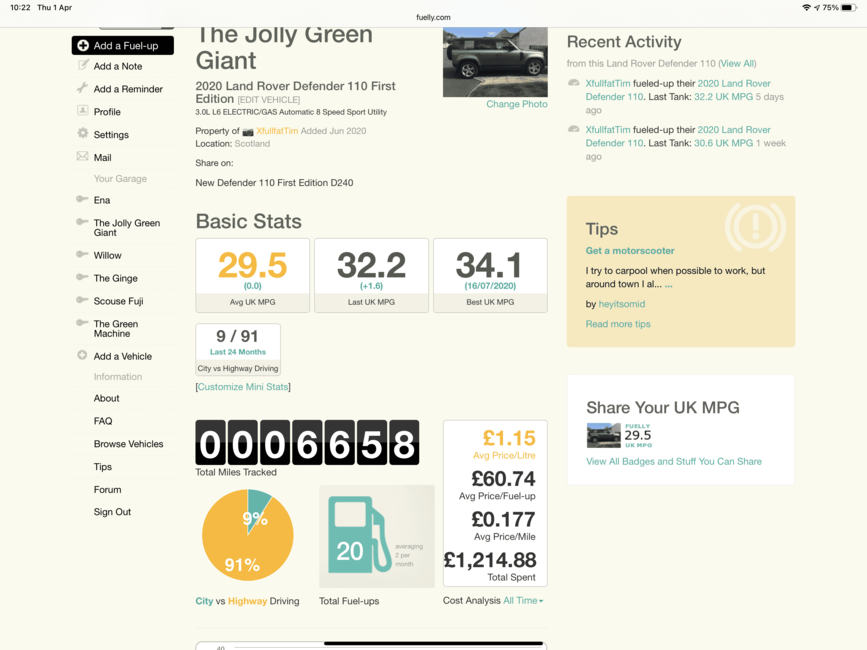
Task: Click the camera icon next to XfullfatTim
Action: pos(248,132)
